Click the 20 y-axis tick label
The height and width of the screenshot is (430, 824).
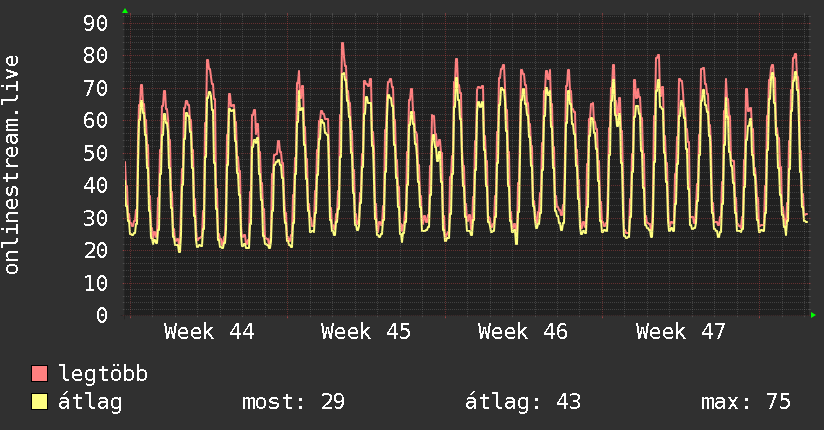pyautogui.click(x=96, y=251)
